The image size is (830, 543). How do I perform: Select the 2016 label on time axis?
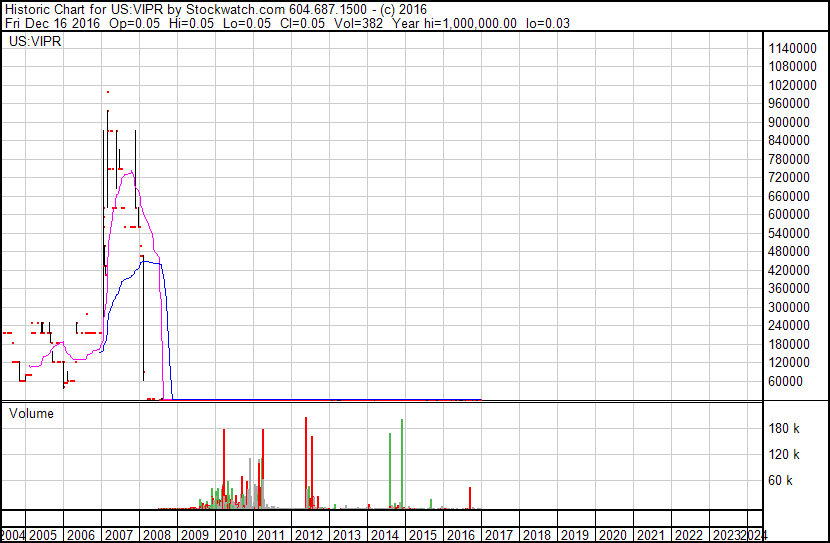[x=461, y=535]
